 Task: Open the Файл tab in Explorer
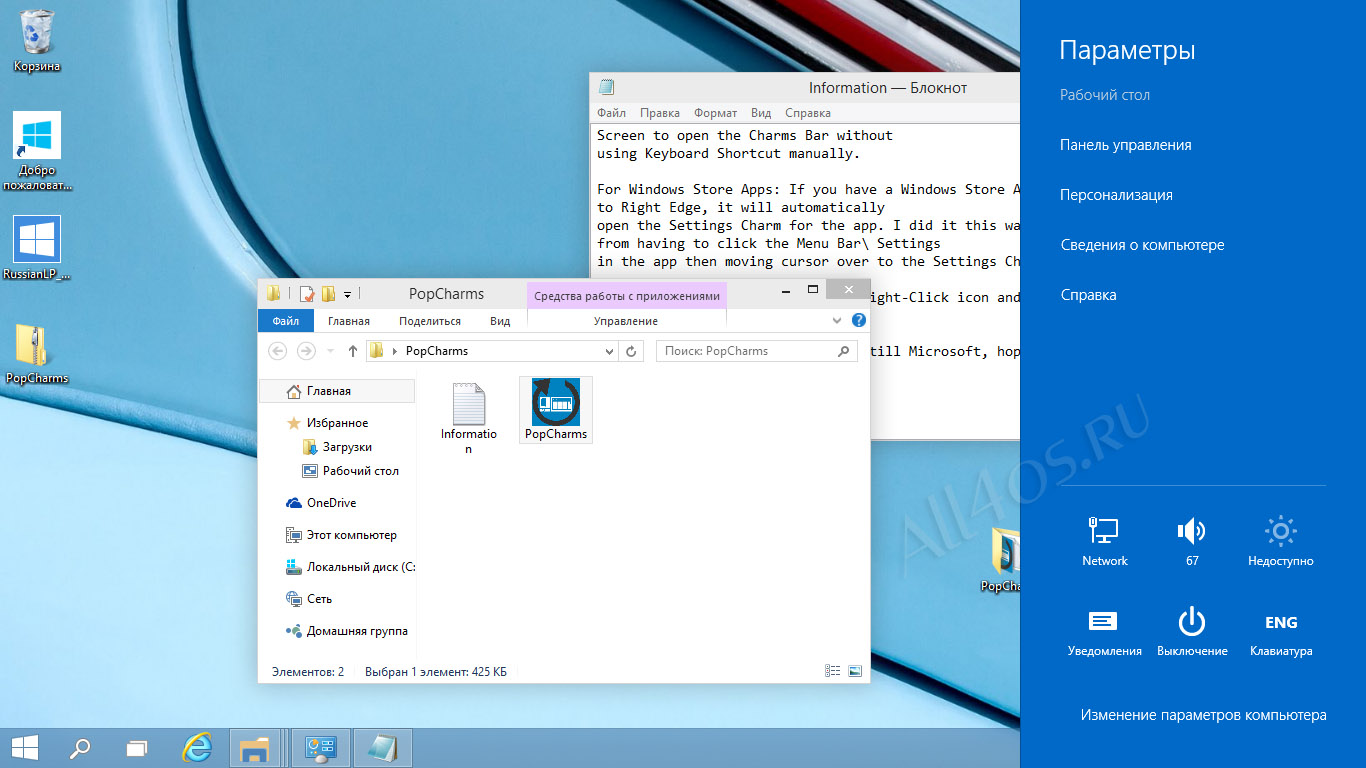click(286, 321)
